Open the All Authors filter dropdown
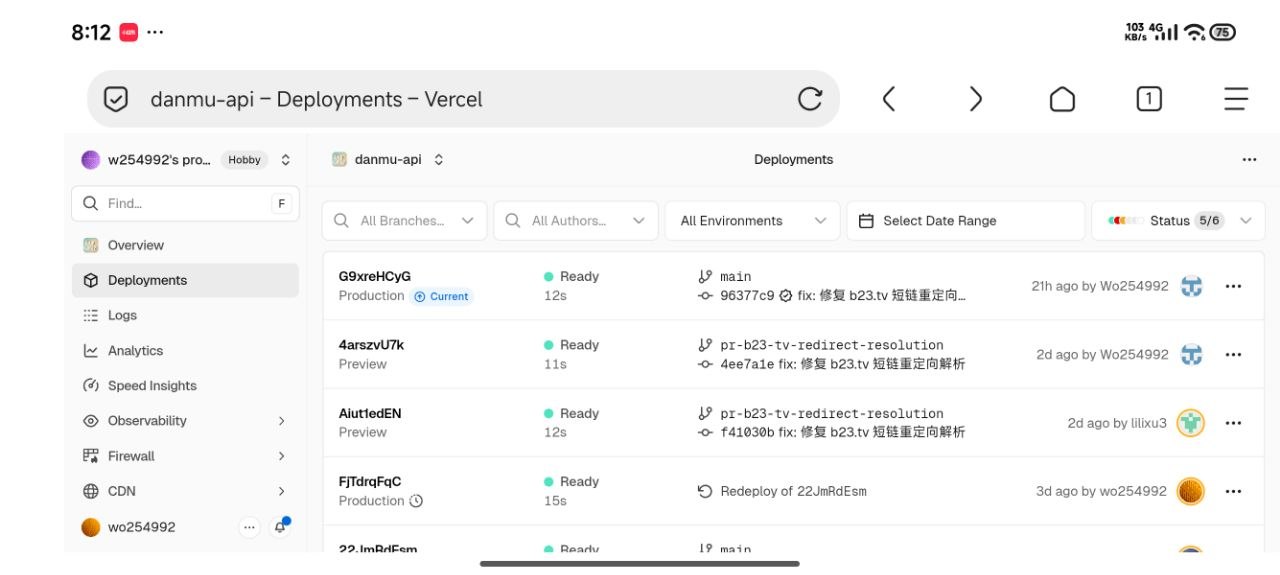 coord(576,221)
